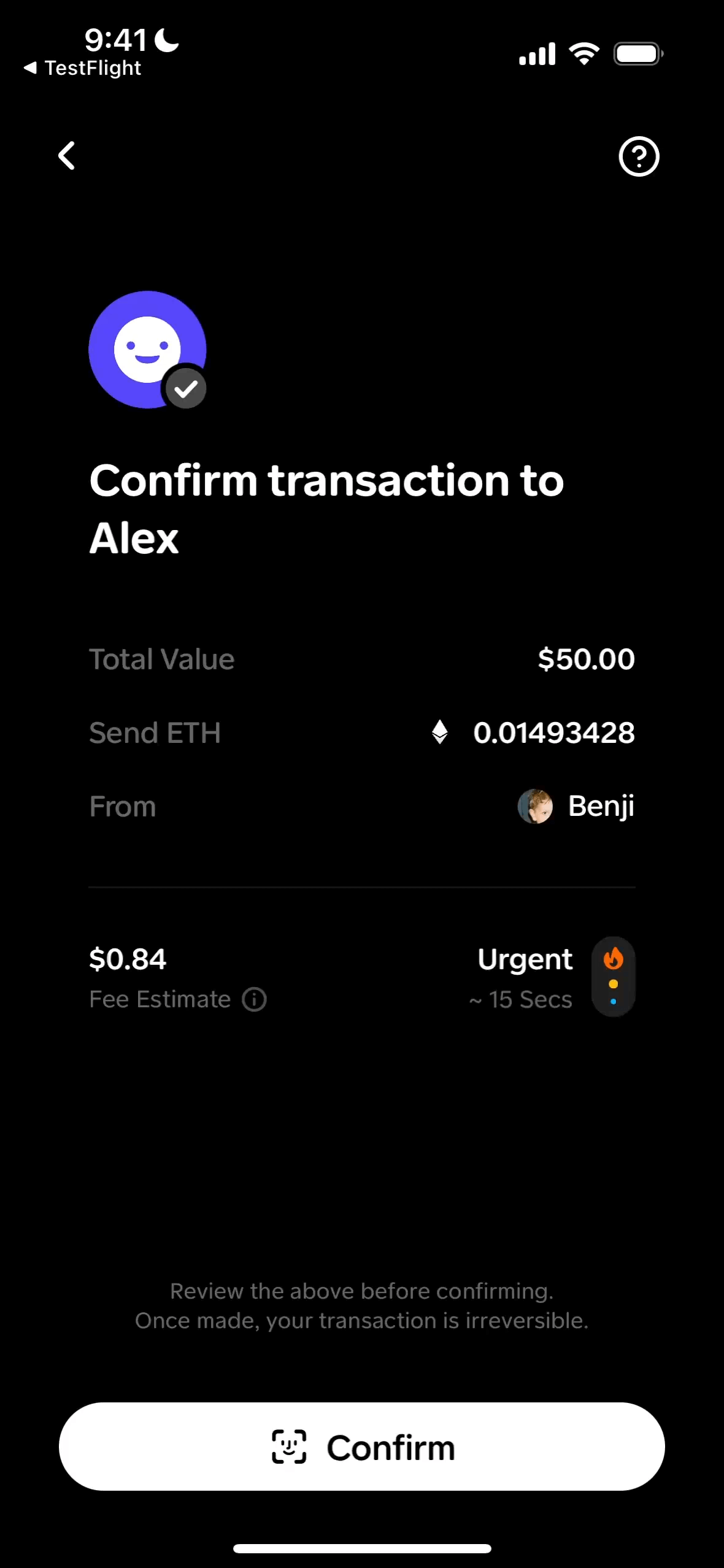Go back using the left chevron
The image size is (724, 1568).
click(66, 156)
